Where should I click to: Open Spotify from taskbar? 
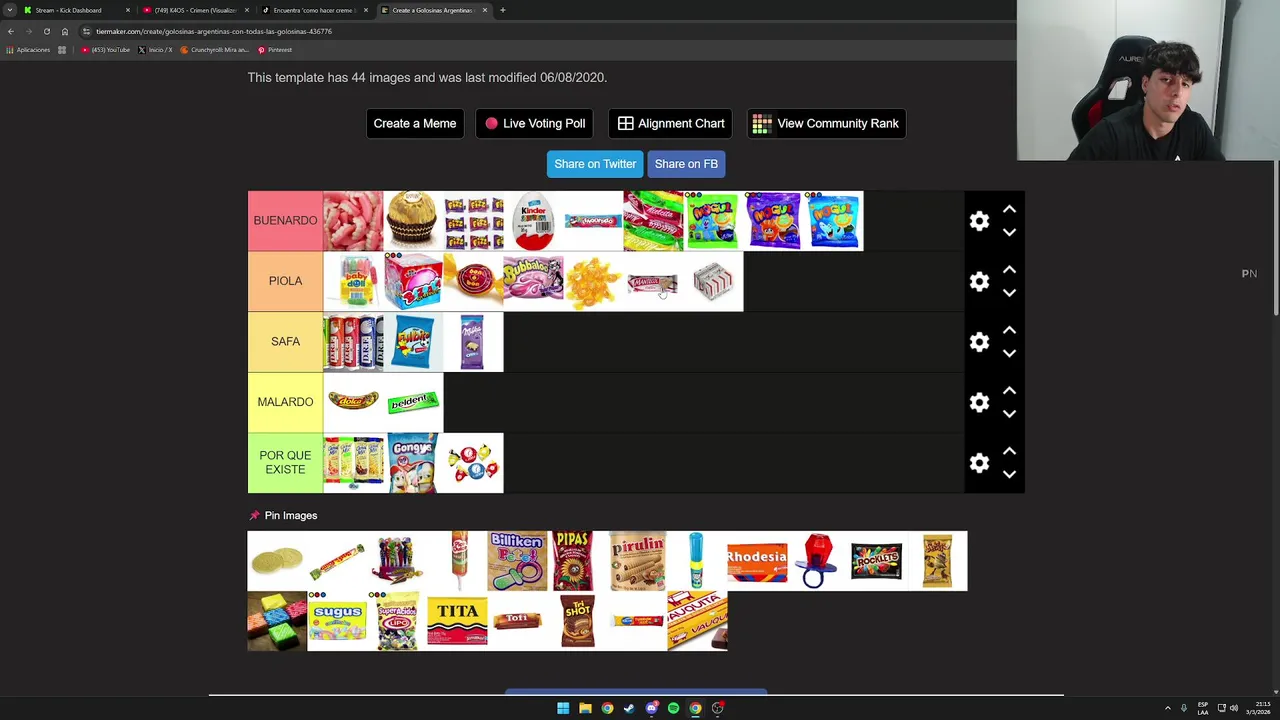(673, 708)
